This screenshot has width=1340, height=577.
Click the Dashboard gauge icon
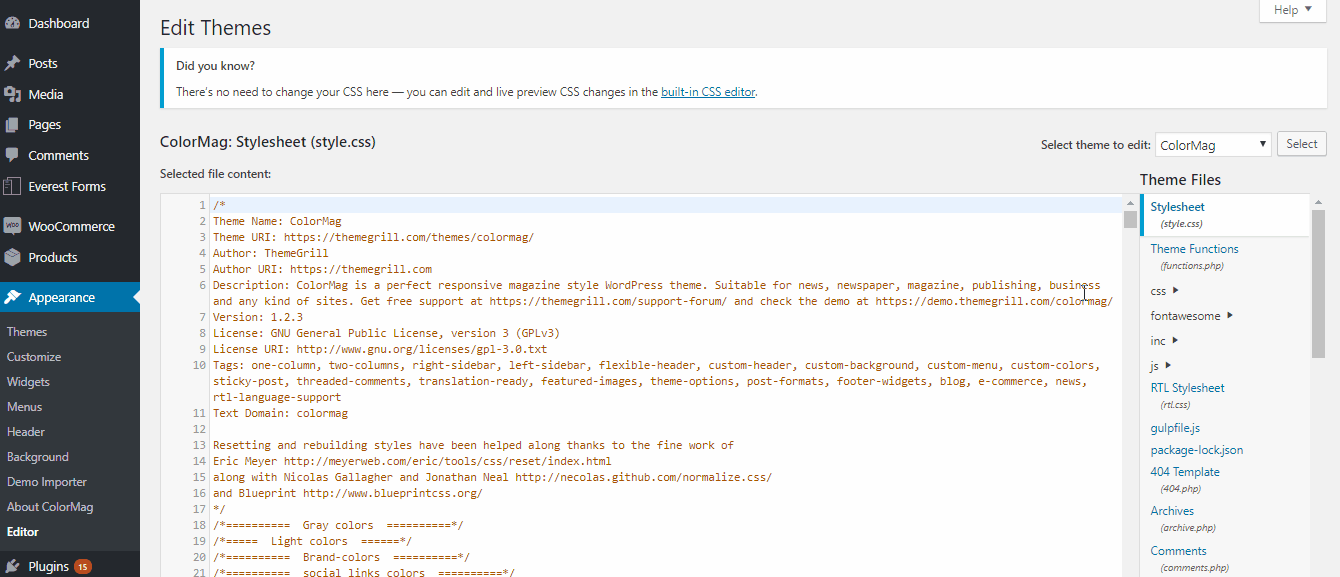click(x=13, y=23)
